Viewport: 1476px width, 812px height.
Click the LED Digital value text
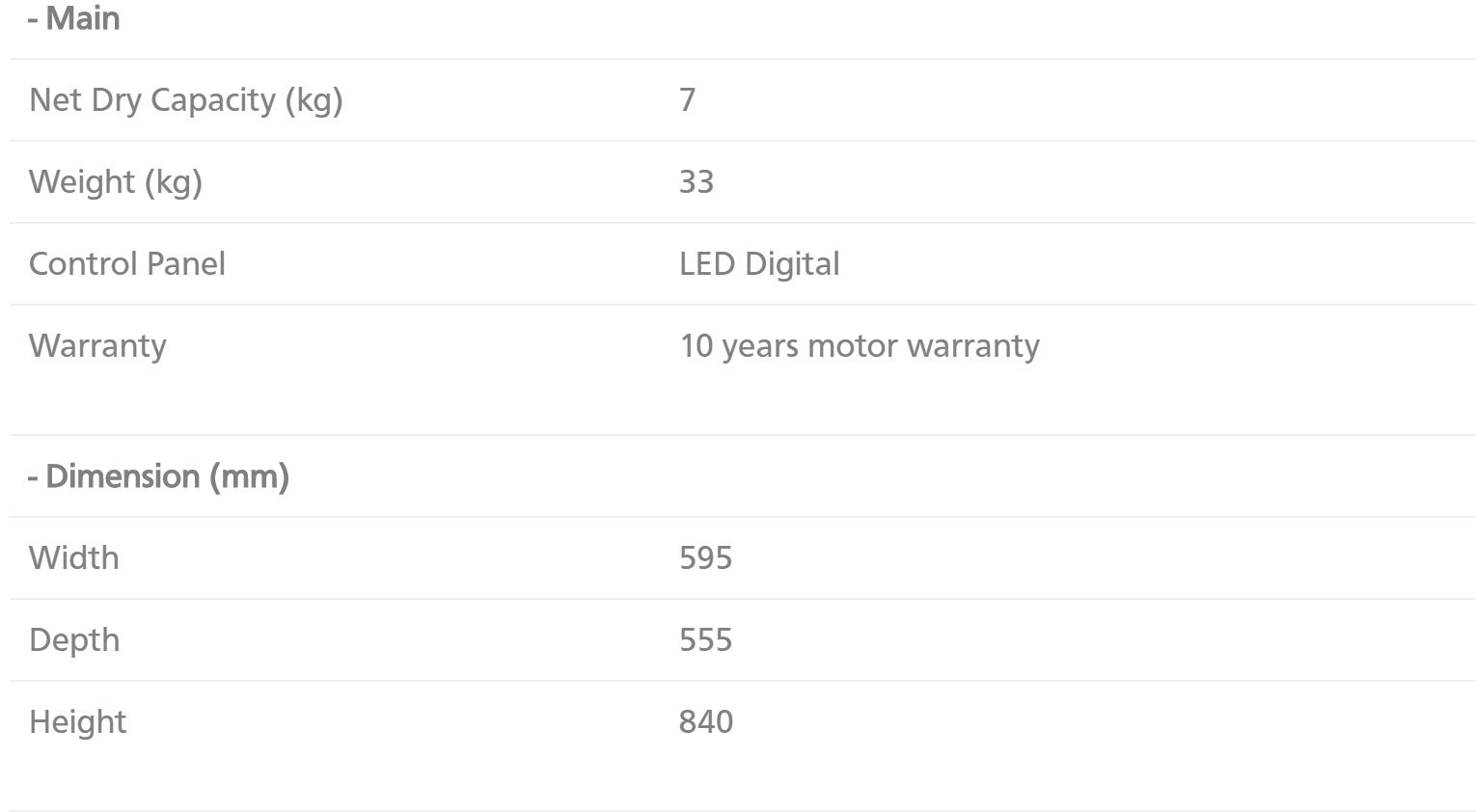point(759,264)
